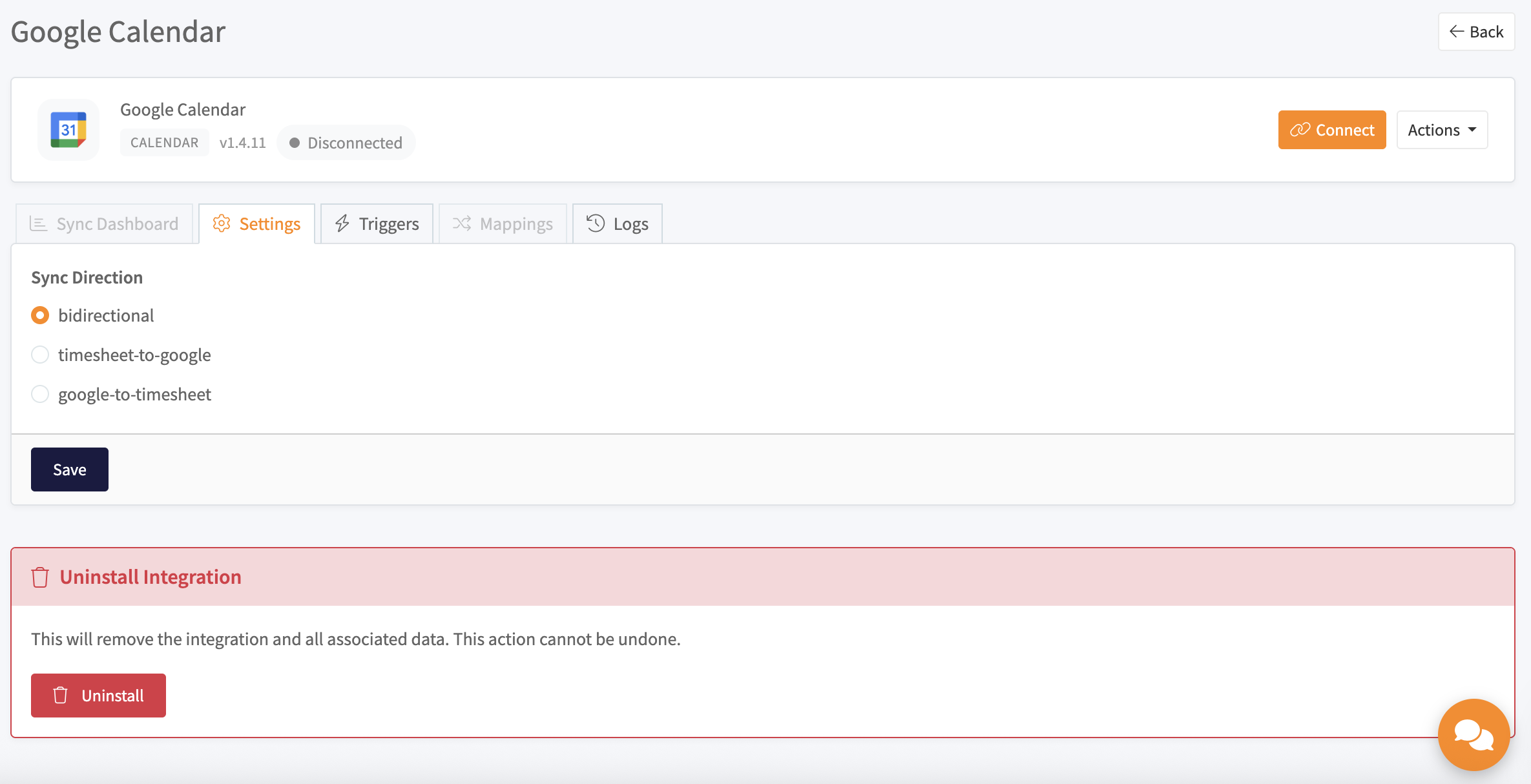This screenshot has height=784, width=1531.
Task: Click the Disconnected status badge
Action: click(x=346, y=143)
